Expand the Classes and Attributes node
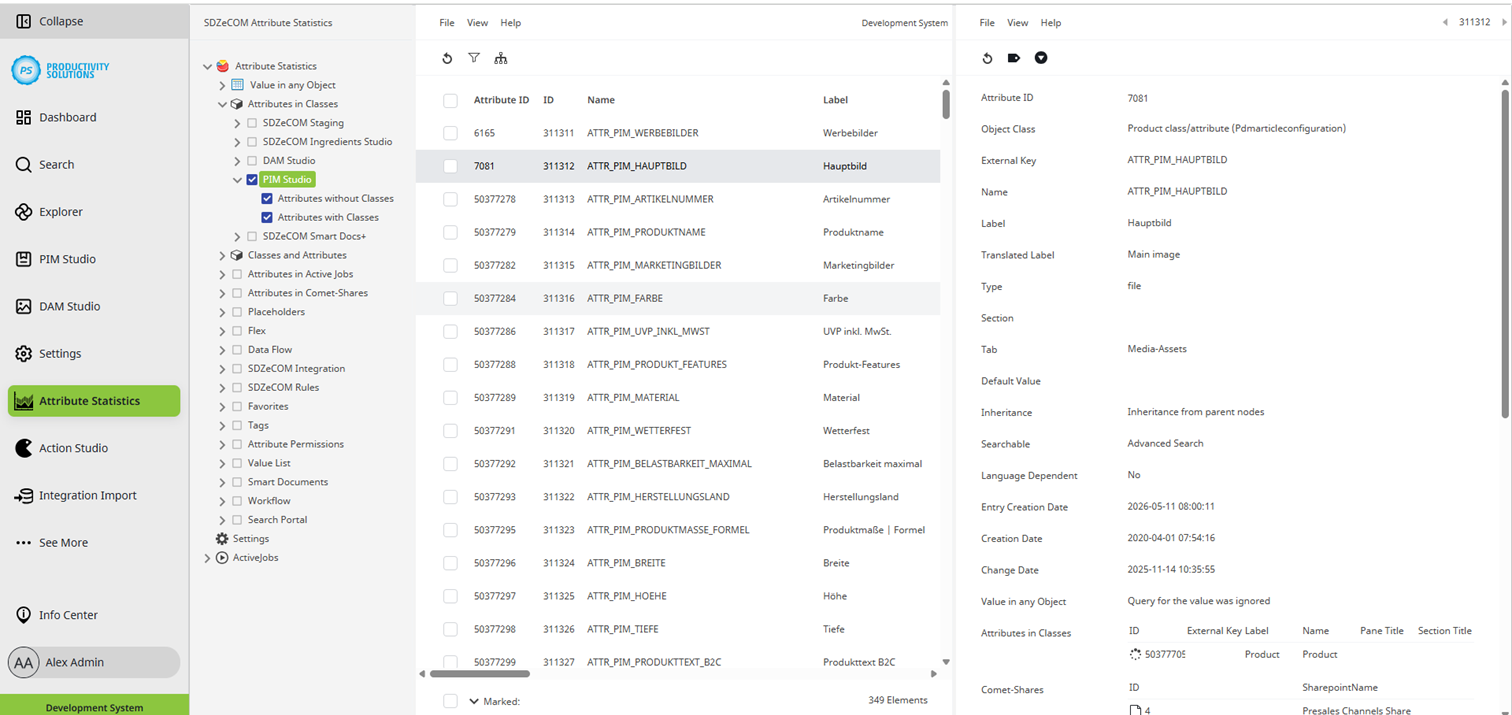Image resolution: width=1512 pixels, height=715 pixels. point(222,256)
